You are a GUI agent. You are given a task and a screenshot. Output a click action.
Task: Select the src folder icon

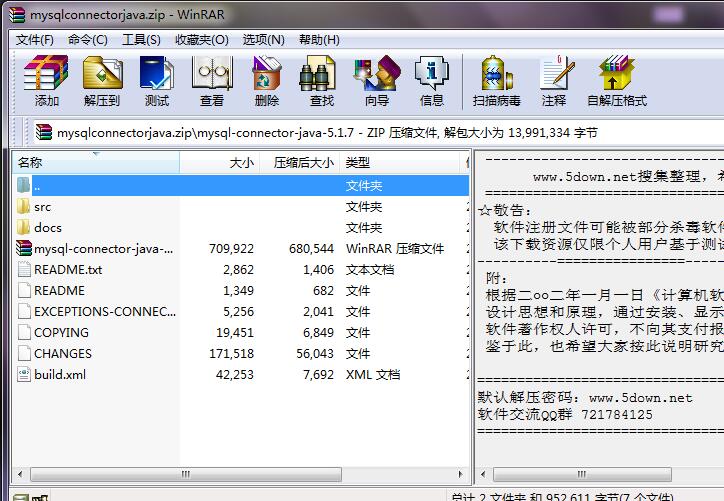pyautogui.click(x=24, y=206)
